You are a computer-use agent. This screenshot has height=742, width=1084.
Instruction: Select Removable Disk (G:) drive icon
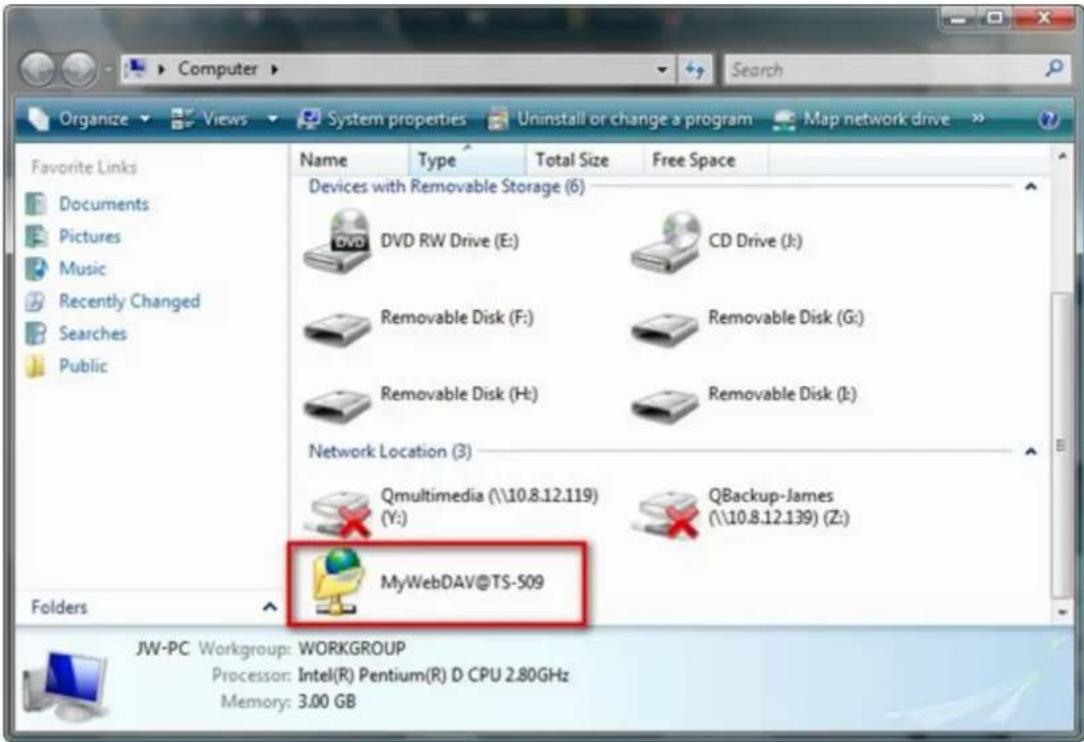click(x=664, y=328)
